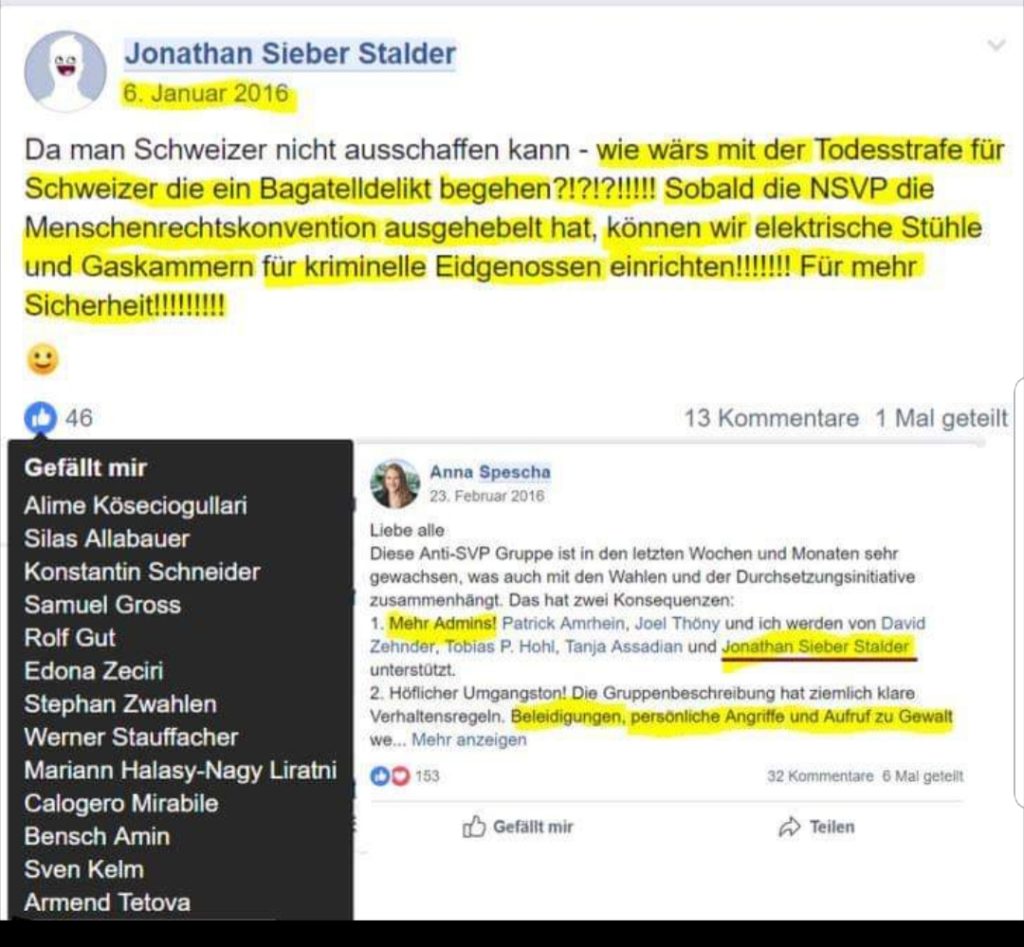Select Werner Stauffacher in the likes list
The width and height of the screenshot is (1024, 947).
pyautogui.click(x=131, y=737)
